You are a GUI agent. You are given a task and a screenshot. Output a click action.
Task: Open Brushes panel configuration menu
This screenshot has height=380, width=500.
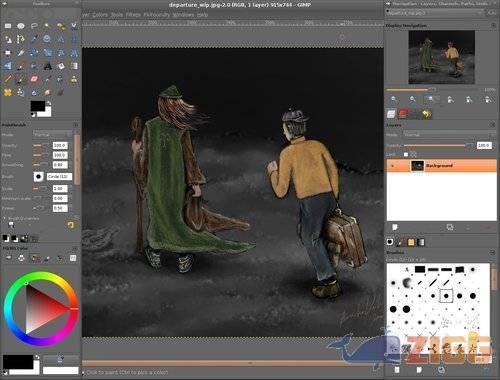[x=492, y=253]
